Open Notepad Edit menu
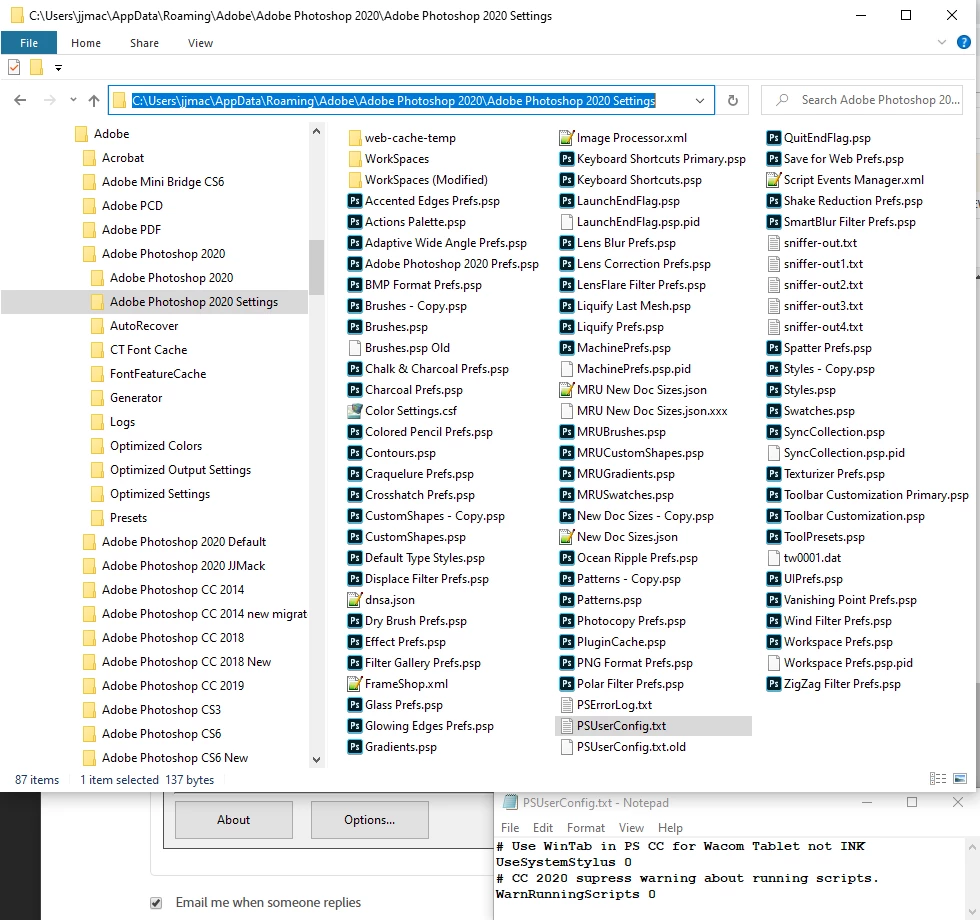 (x=542, y=828)
